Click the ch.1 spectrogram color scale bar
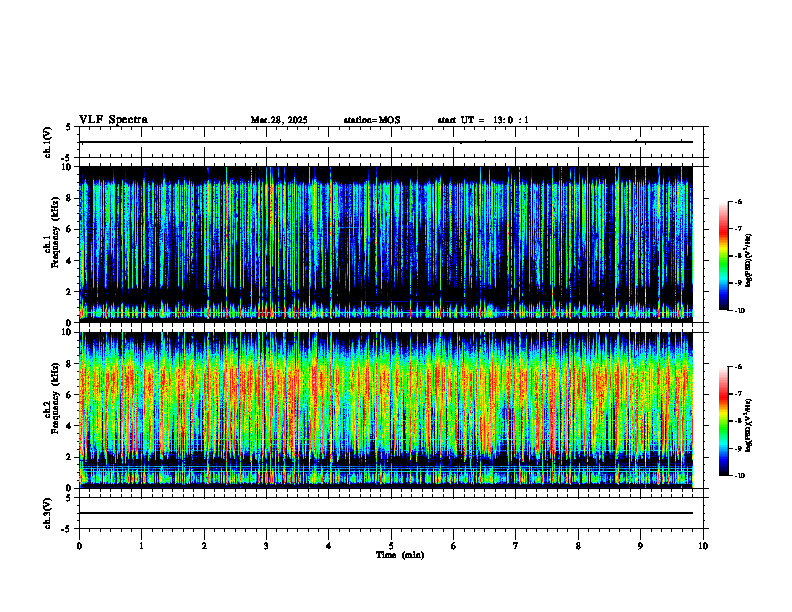 (x=724, y=256)
